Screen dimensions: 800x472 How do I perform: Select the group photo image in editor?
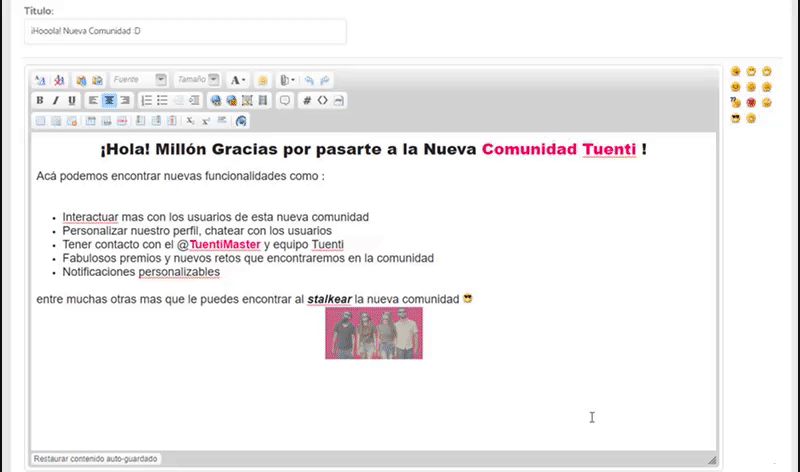pos(374,333)
